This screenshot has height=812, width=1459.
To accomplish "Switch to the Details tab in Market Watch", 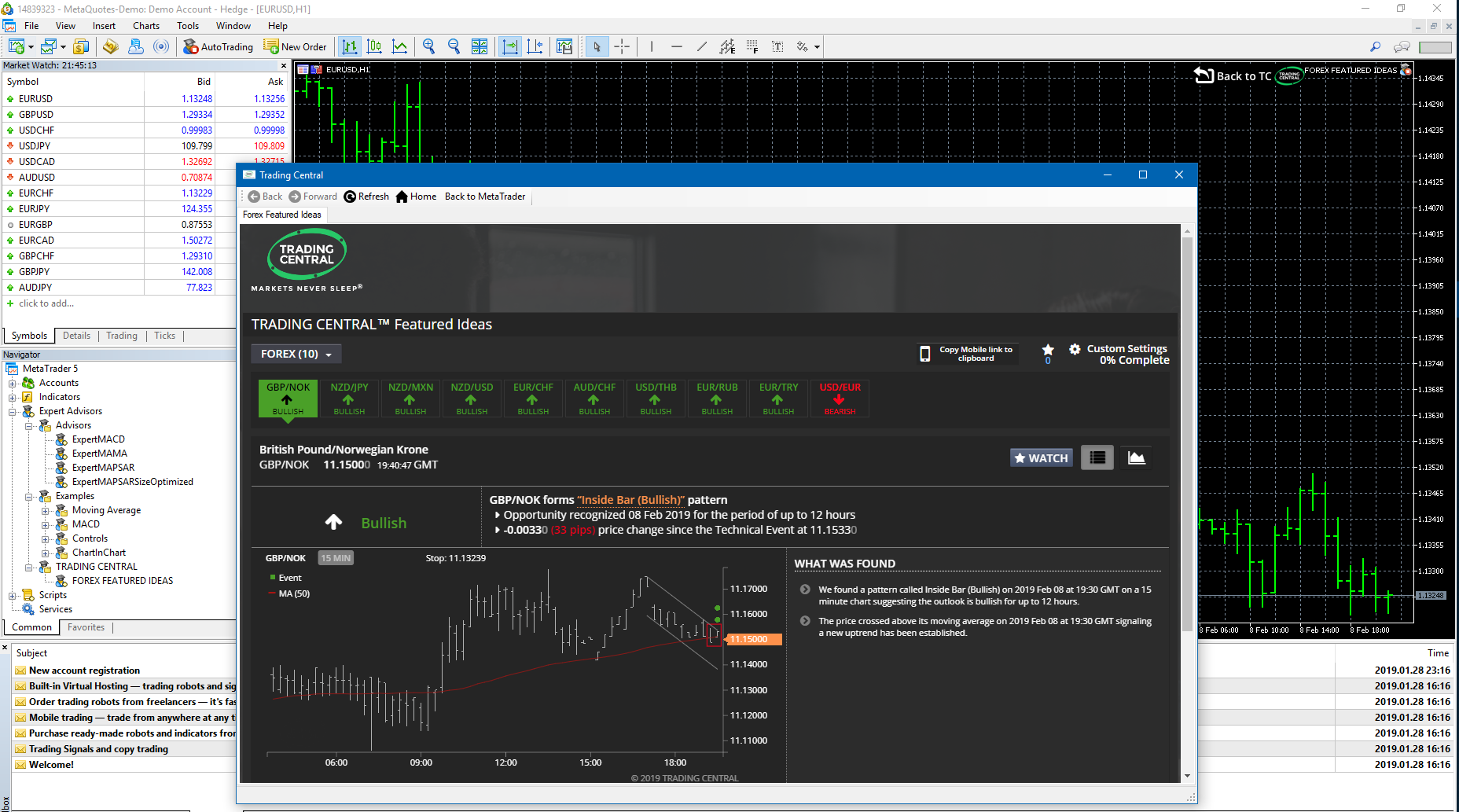I will click(x=76, y=336).
